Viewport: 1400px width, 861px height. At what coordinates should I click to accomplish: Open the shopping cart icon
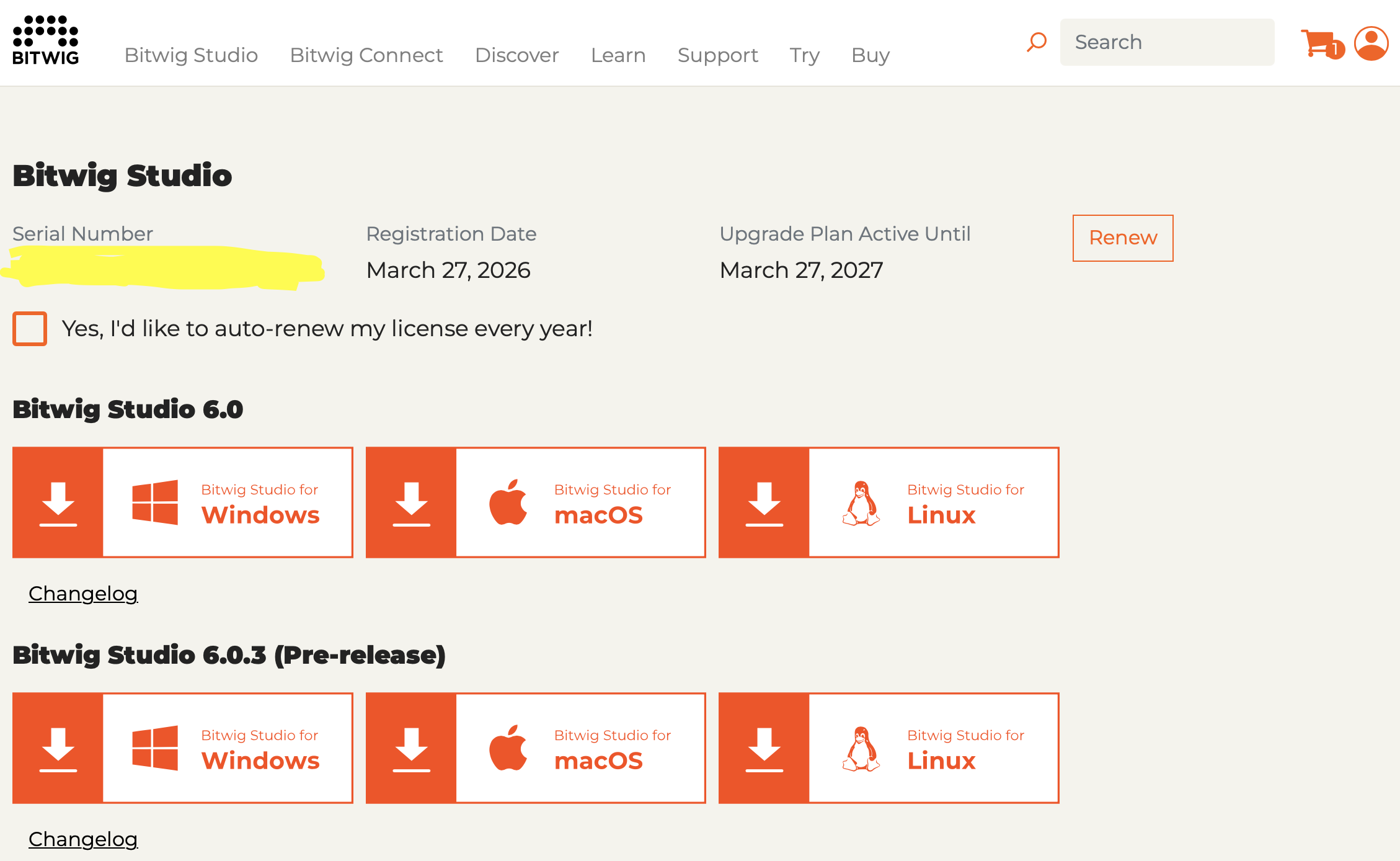tap(1319, 43)
